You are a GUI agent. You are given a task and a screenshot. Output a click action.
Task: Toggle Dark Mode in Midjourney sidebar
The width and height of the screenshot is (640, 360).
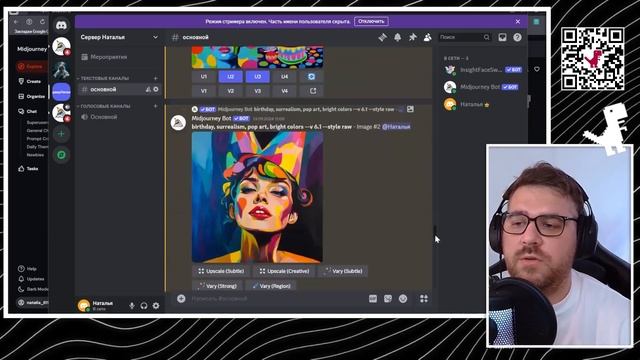(x=33, y=289)
